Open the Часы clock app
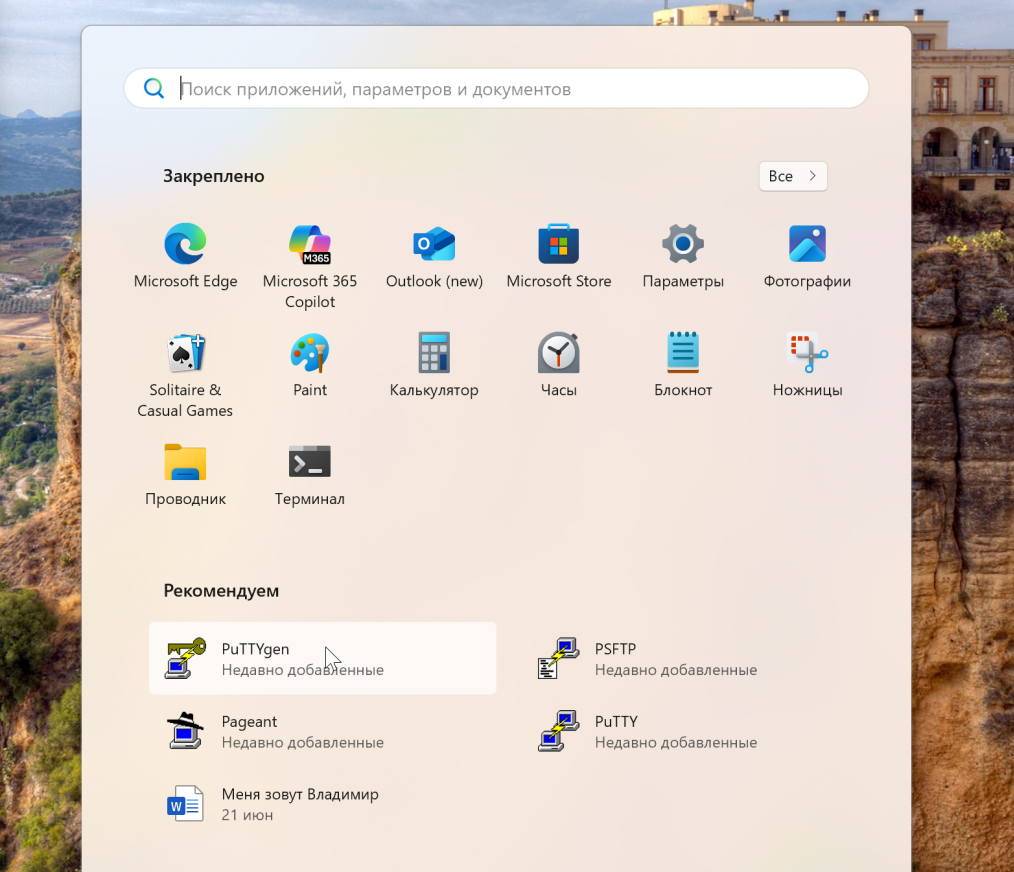Screen dimensions: 1014x872 pyautogui.click(x=559, y=365)
